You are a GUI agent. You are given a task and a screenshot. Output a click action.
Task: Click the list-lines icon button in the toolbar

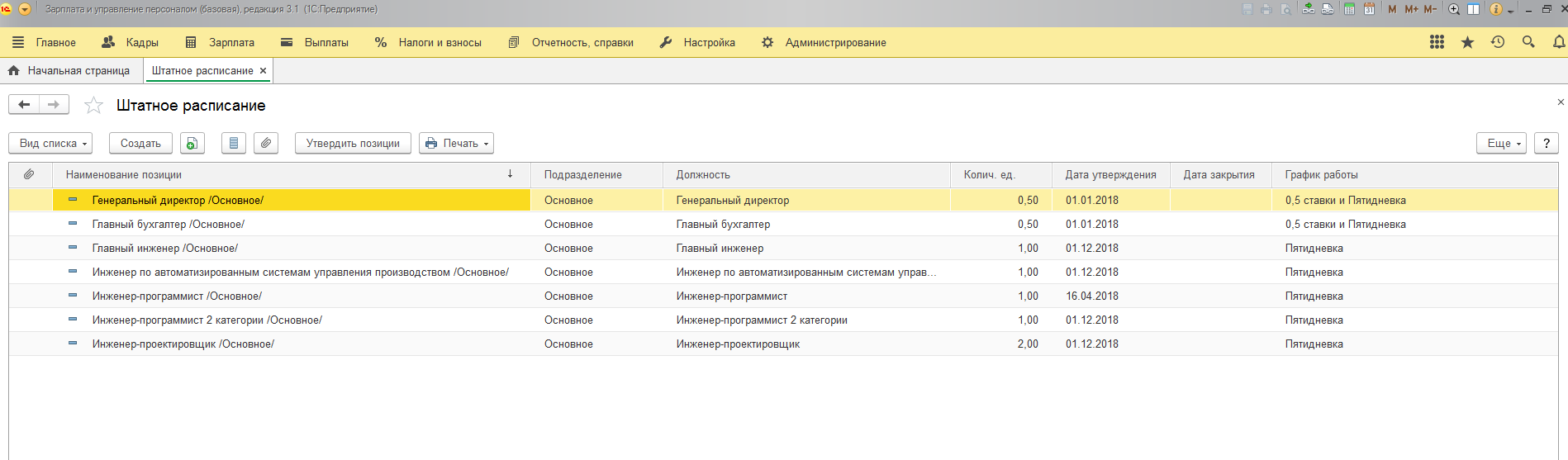coord(234,143)
